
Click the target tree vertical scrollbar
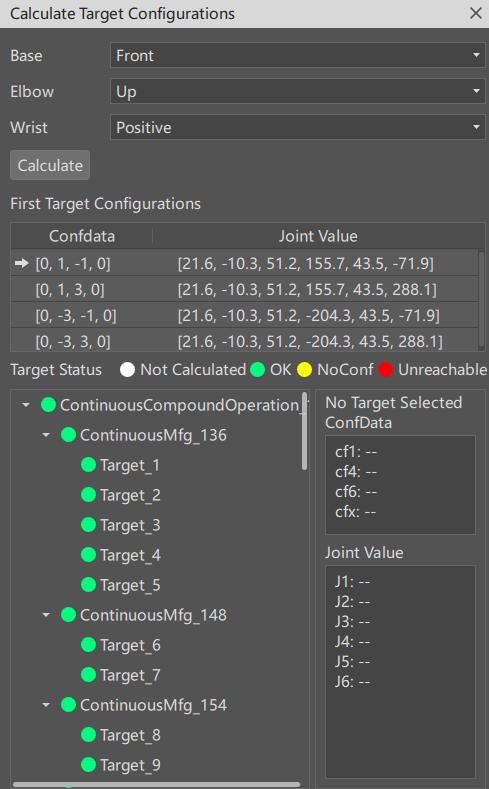304,432
